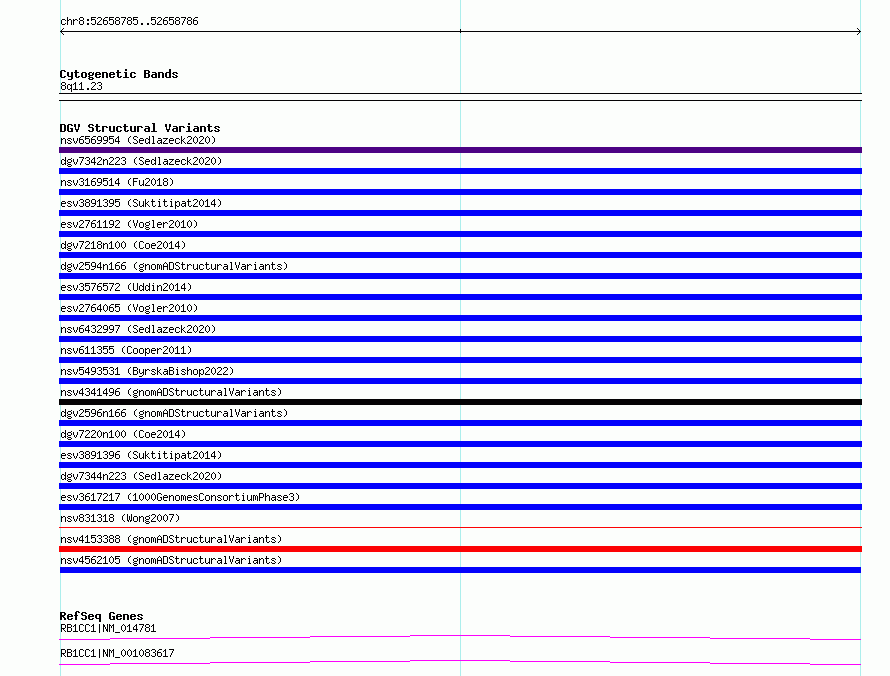The image size is (890, 676).
Task: Click the blue bar under esv3617217
Action: click(460, 507)
